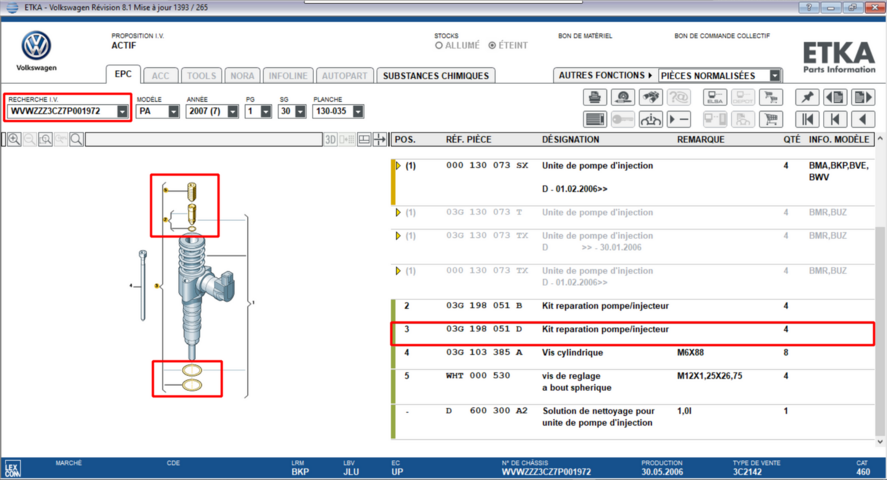Switch to the TOOLS tab
This screenshot has width=887, height=480.
(201, 76)
